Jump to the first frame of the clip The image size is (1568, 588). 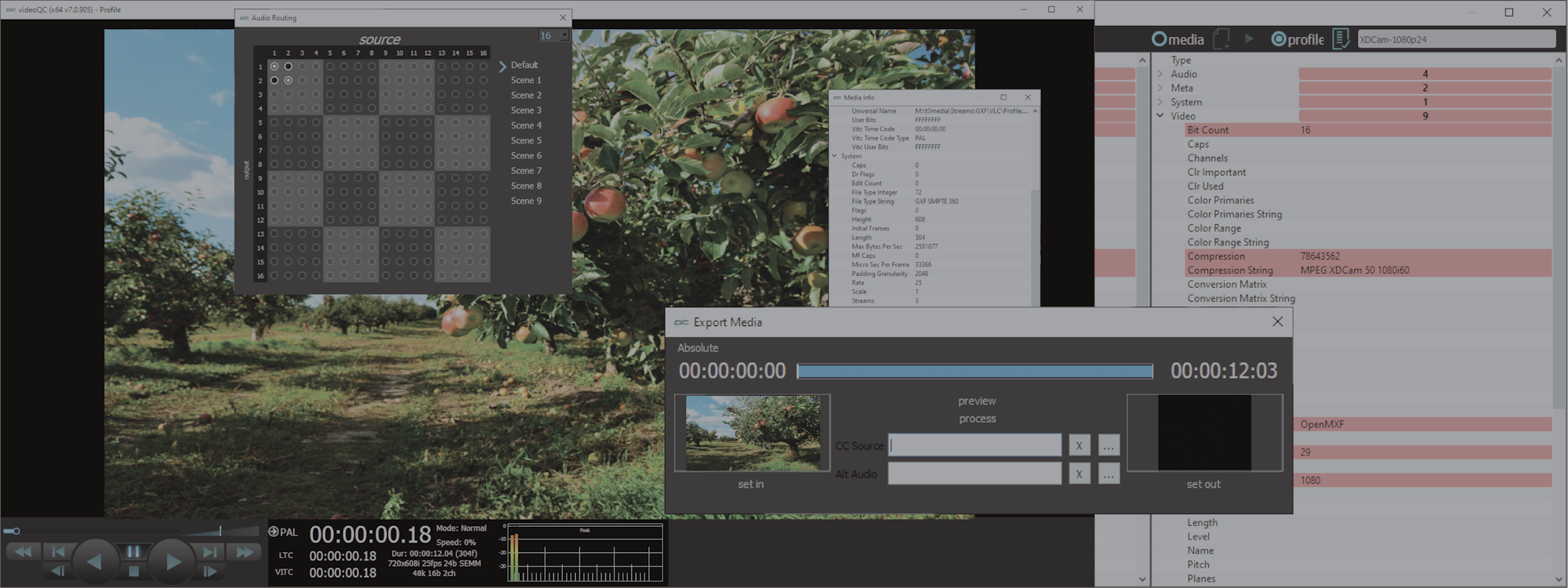[58, 552]
